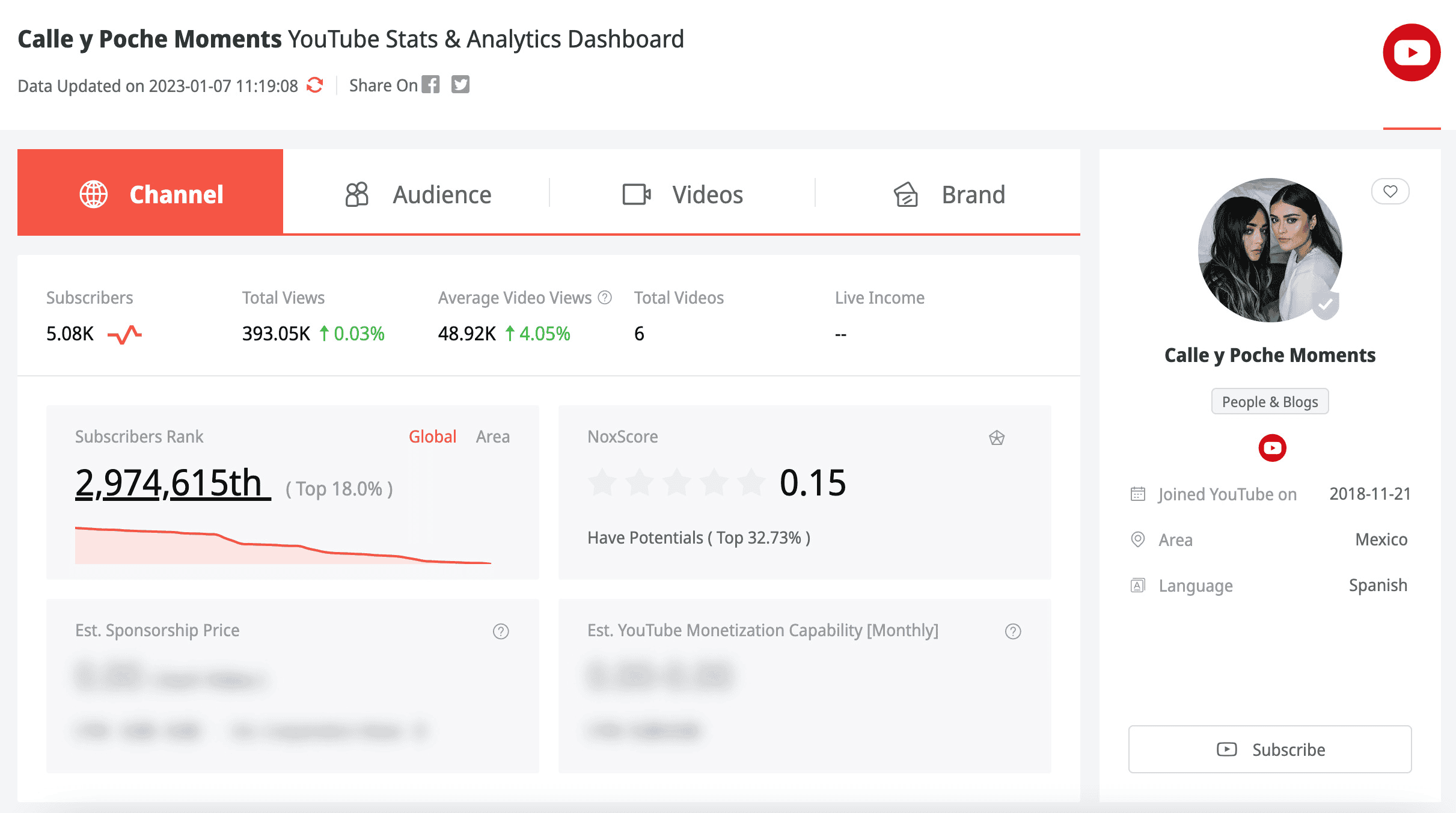1456x813 pixels.
Task: Toggle to Area subscribers rank view
Action: click(492, 436)
